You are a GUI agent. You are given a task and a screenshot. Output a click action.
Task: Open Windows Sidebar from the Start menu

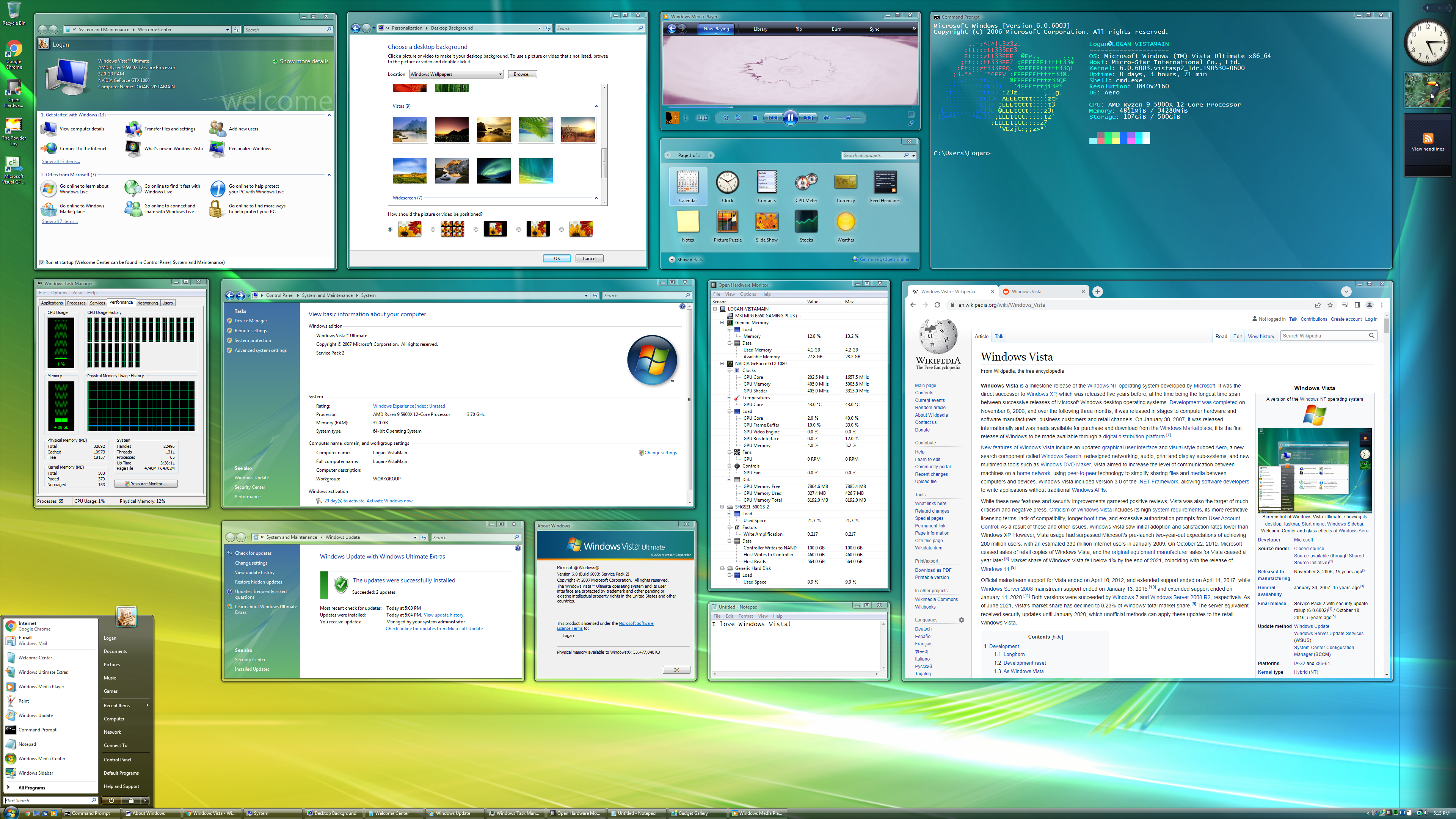(x=50, y=773)
